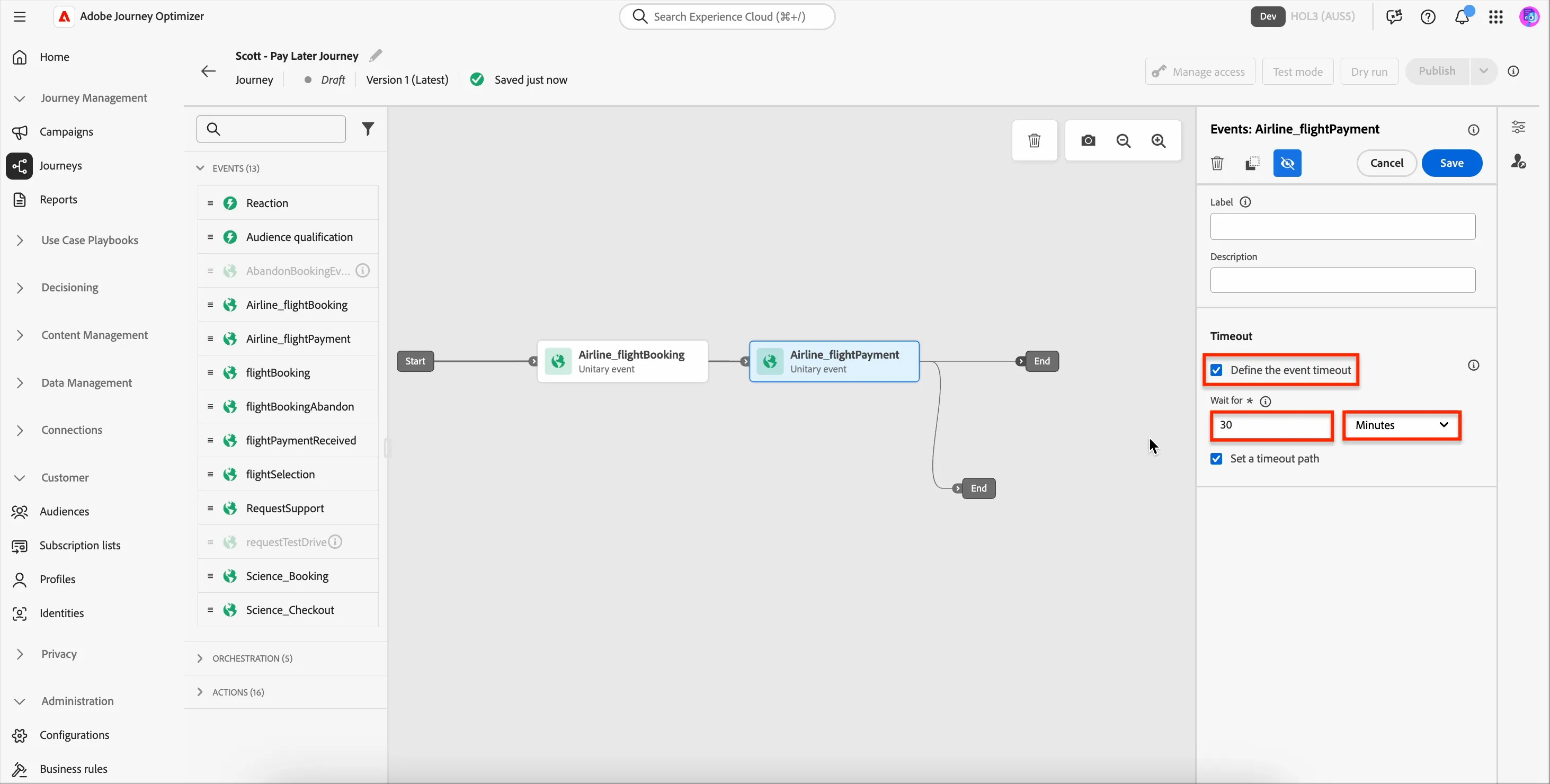This screenshot has height=784, width=1550.
Task: Click the copy activity icon in event panel
Action: coord(1252,163)
